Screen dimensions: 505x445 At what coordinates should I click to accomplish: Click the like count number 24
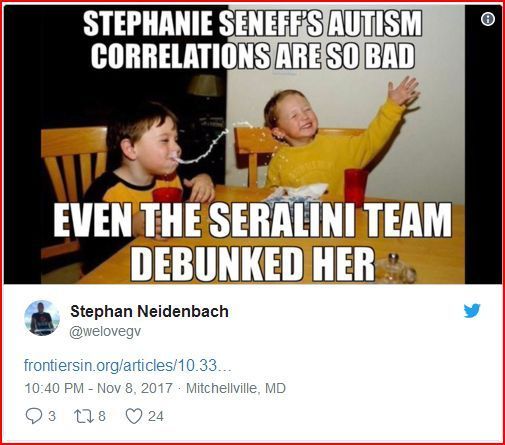(156, 416)
